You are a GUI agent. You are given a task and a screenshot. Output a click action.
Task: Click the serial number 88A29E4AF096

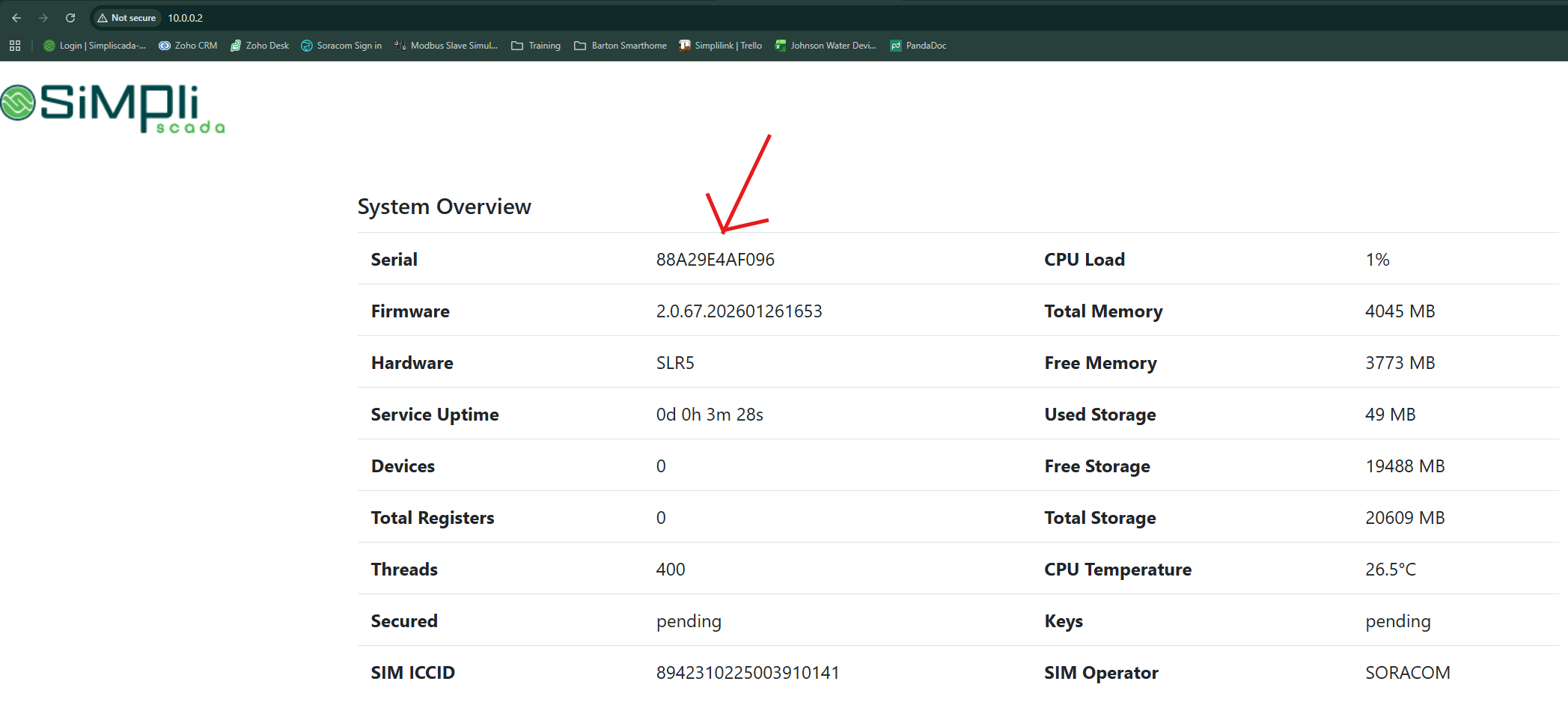click(715, 260)
